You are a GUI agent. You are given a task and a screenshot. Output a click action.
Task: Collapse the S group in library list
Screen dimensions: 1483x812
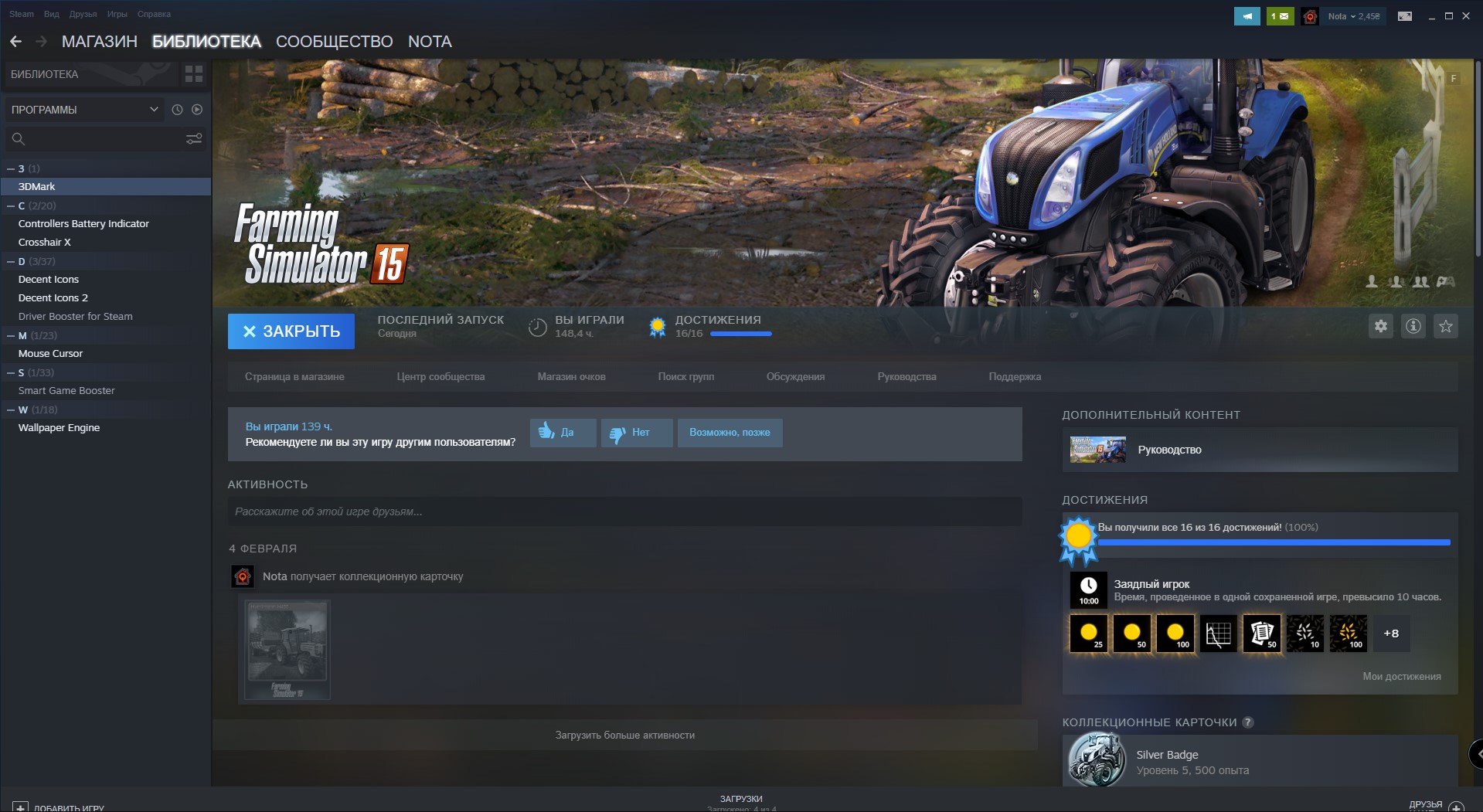(x=11, y=372)
